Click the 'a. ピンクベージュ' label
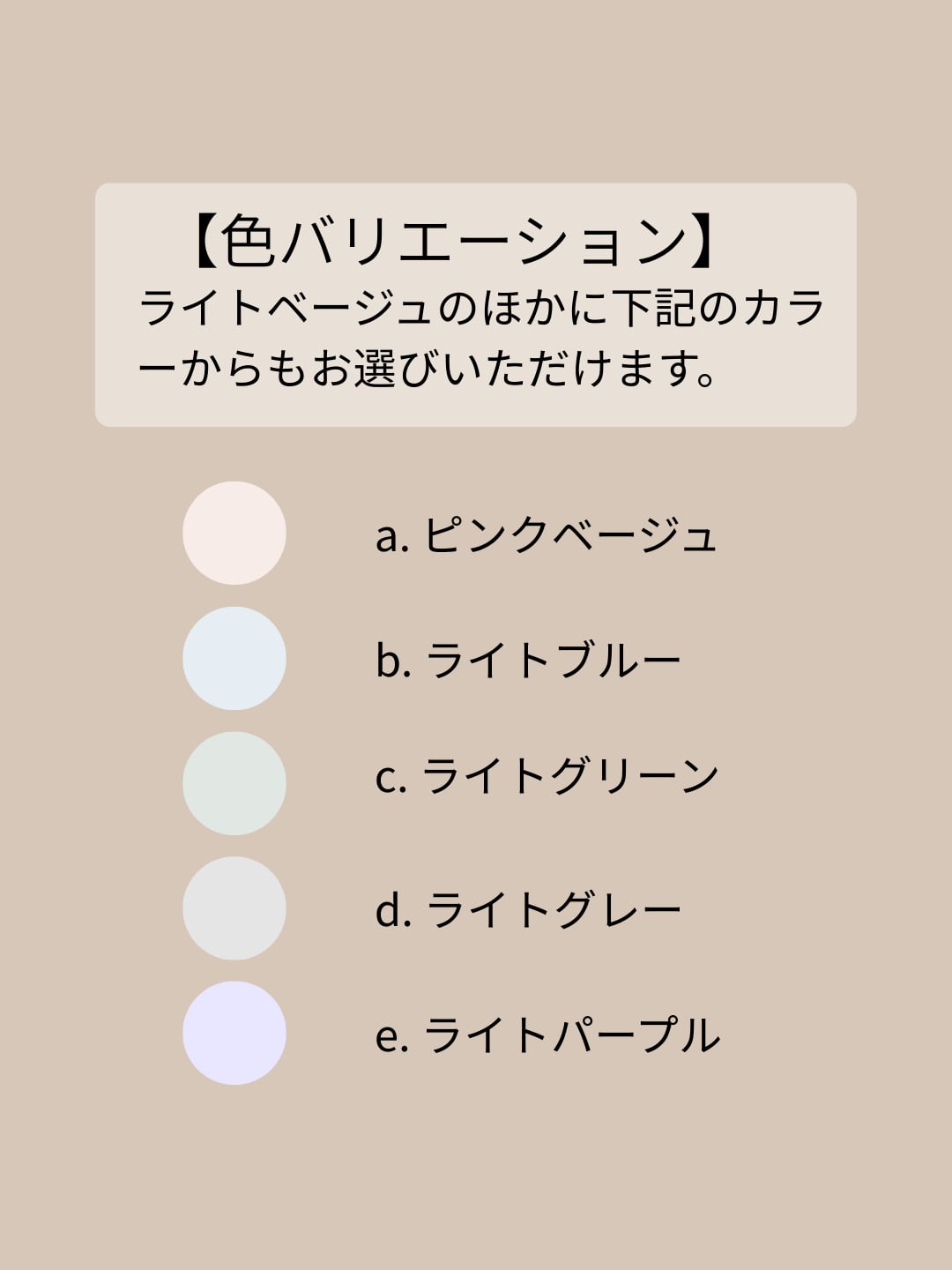952x1270 pixels. [546, 535]
